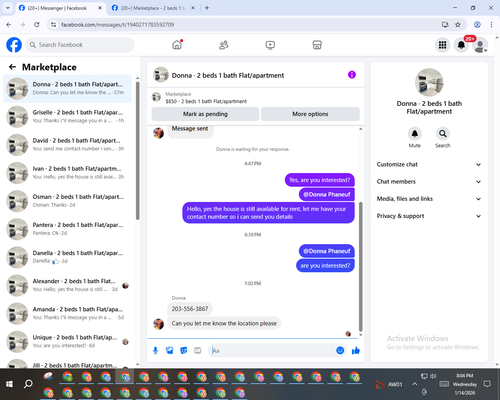Open David conversation in list

[x=67, y=145]
